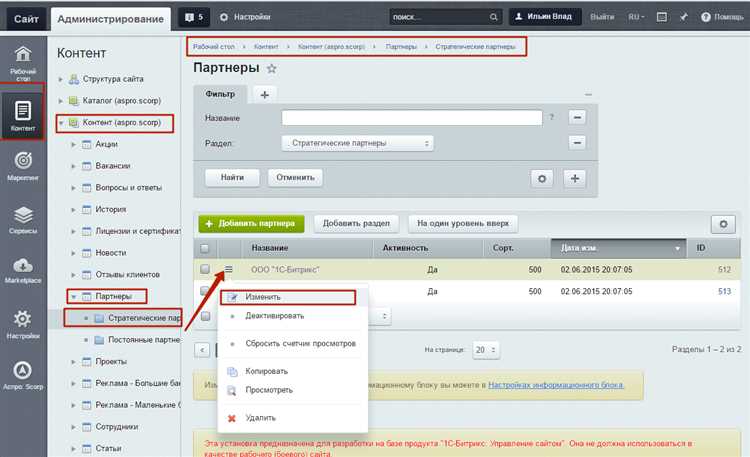The height and width of the screenshot is (457, 750).
Task: Select all rows checkbox in table header
Action: point(205,248)
